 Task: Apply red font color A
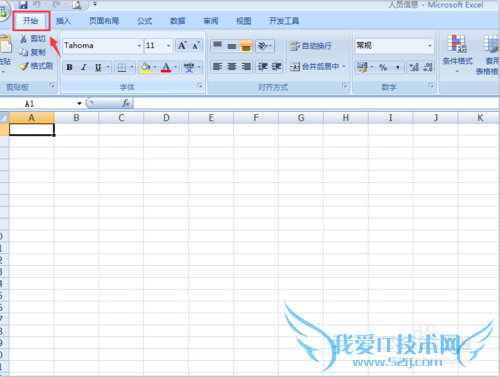click(x=166, y=67)
